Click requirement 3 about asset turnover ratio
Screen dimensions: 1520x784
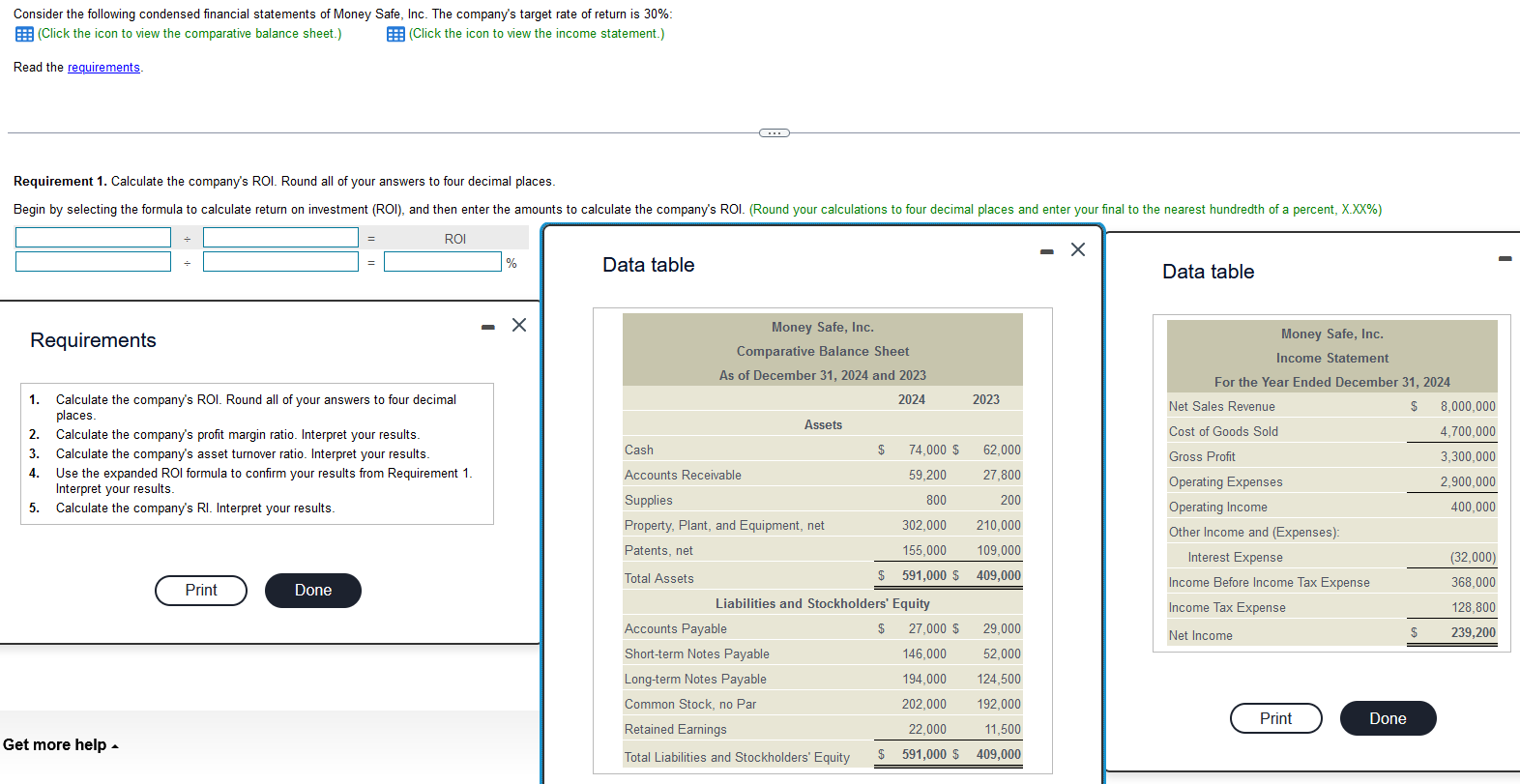pyautogui.click(x=243, y=453)
